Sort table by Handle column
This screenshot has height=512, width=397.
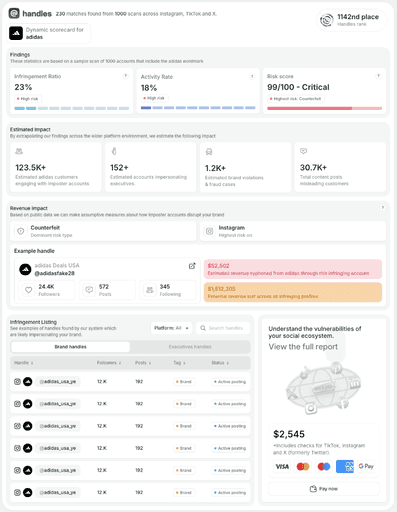pos(23,363)
